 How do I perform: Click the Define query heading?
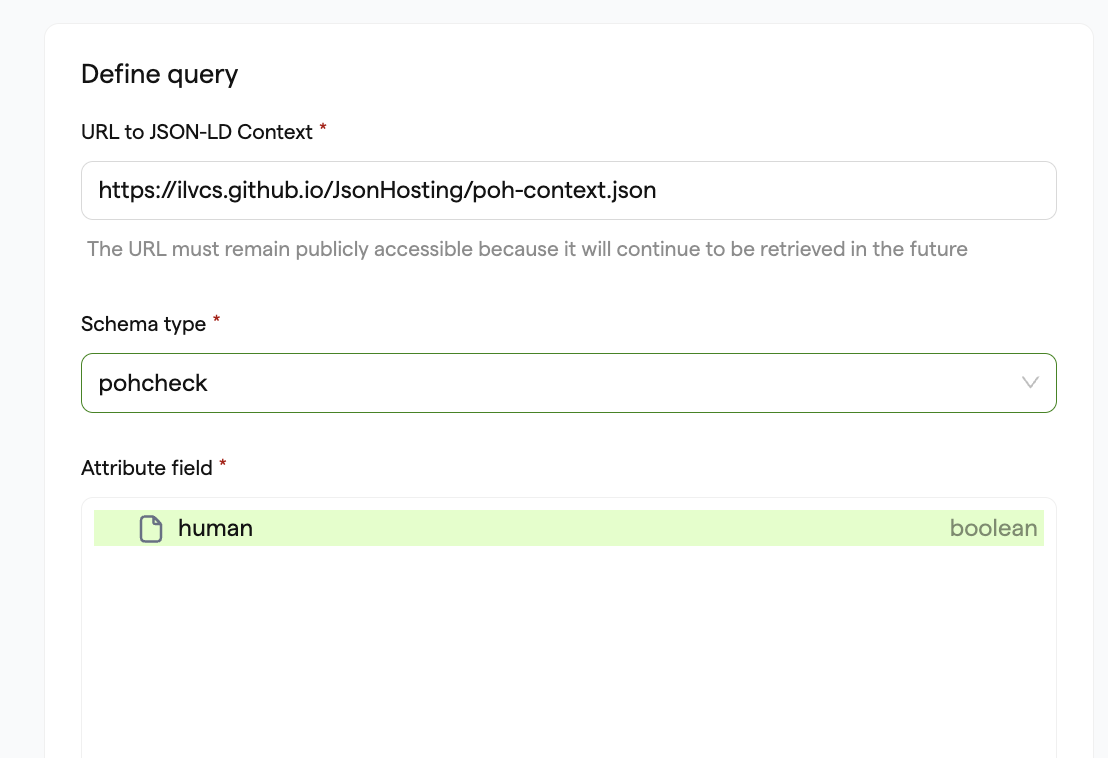click(x=160, y=74)
